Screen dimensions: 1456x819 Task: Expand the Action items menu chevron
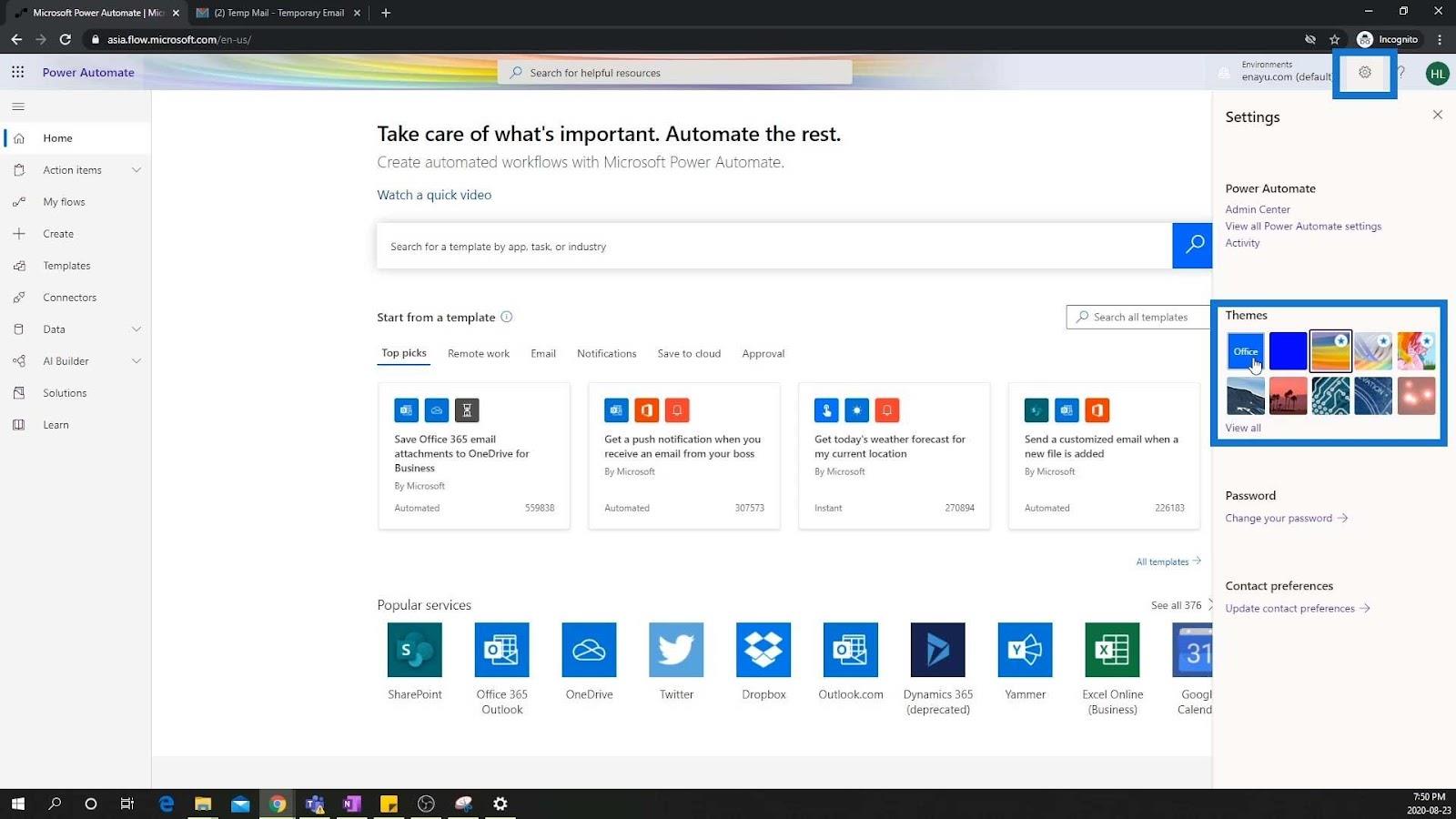tap(136, 170)
